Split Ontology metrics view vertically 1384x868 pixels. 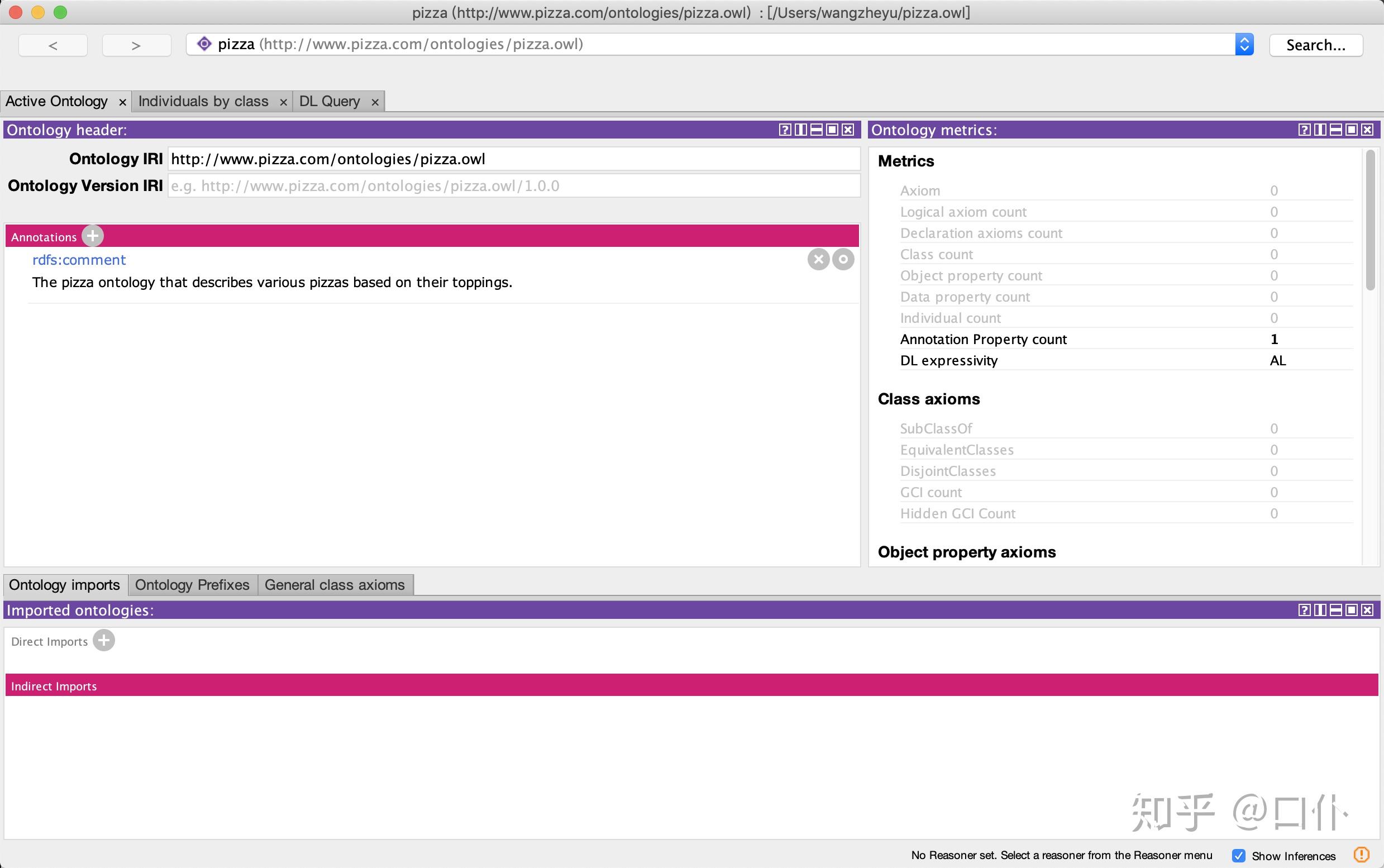1320,130
